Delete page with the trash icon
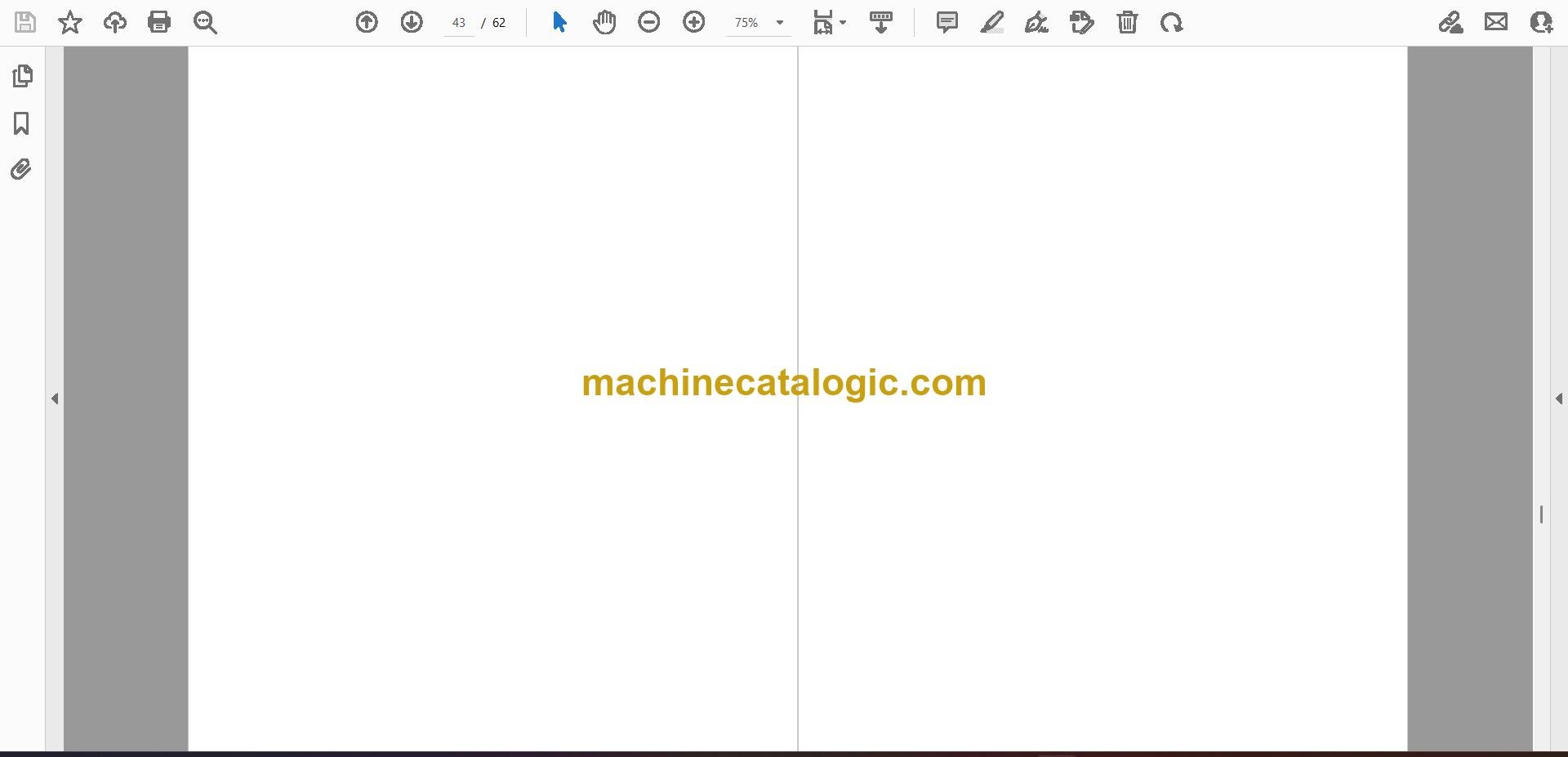 [x=1128, y=22]
